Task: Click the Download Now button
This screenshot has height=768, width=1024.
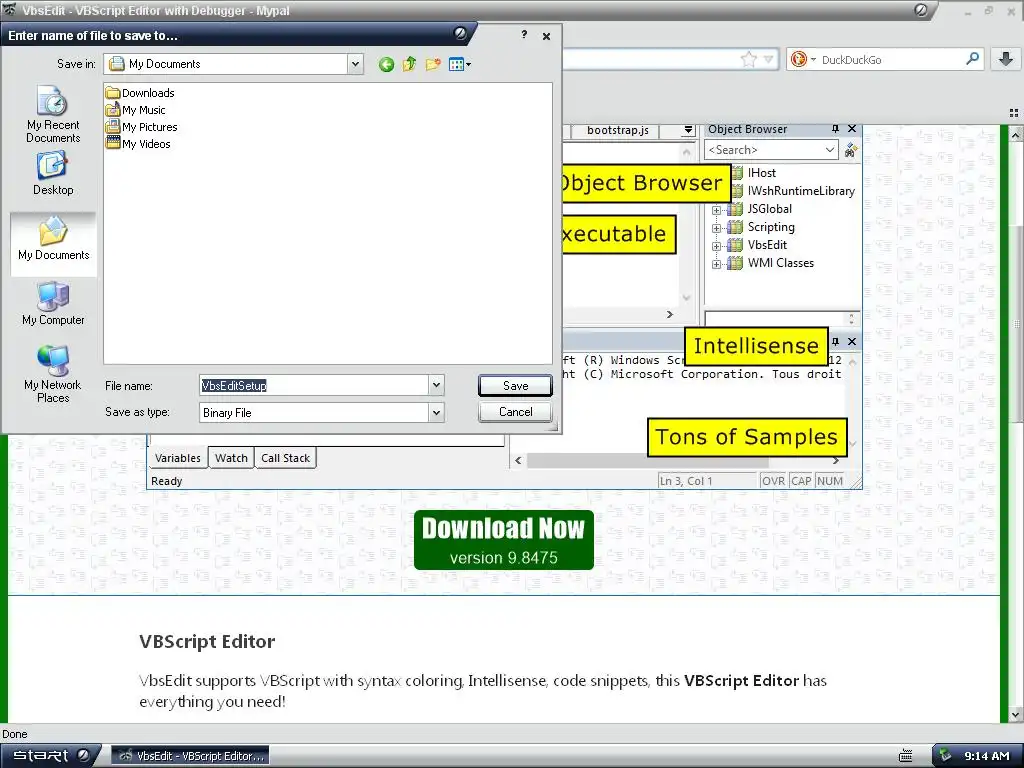Action: (504, 540)
